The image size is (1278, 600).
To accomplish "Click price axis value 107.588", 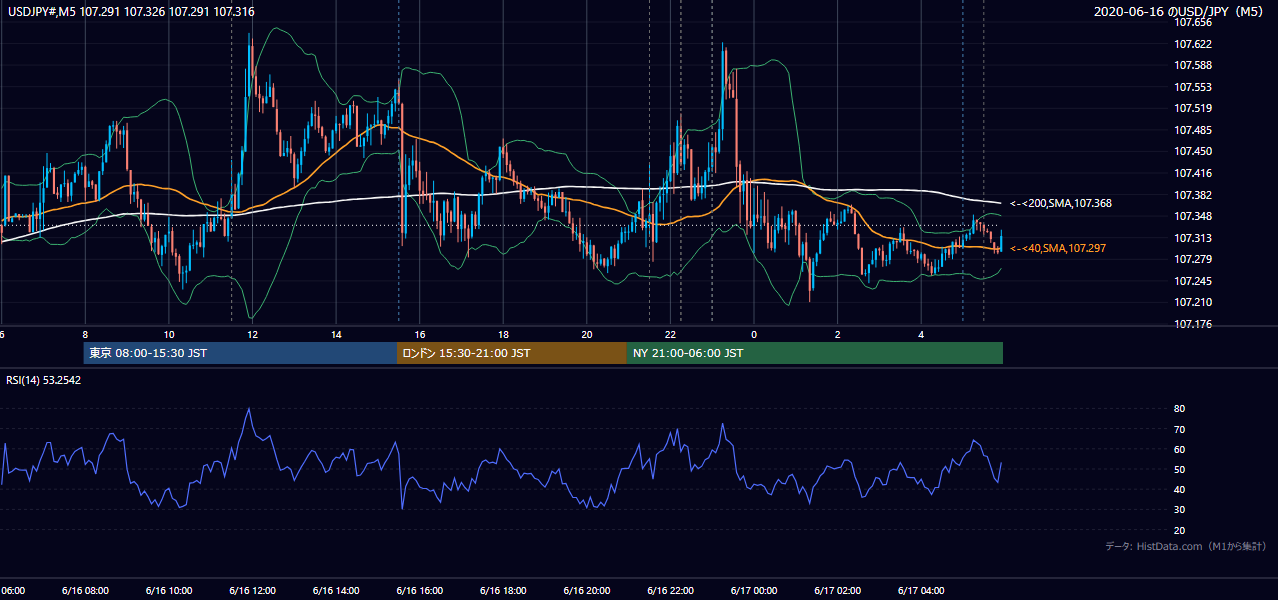I will click(1192, 65).
